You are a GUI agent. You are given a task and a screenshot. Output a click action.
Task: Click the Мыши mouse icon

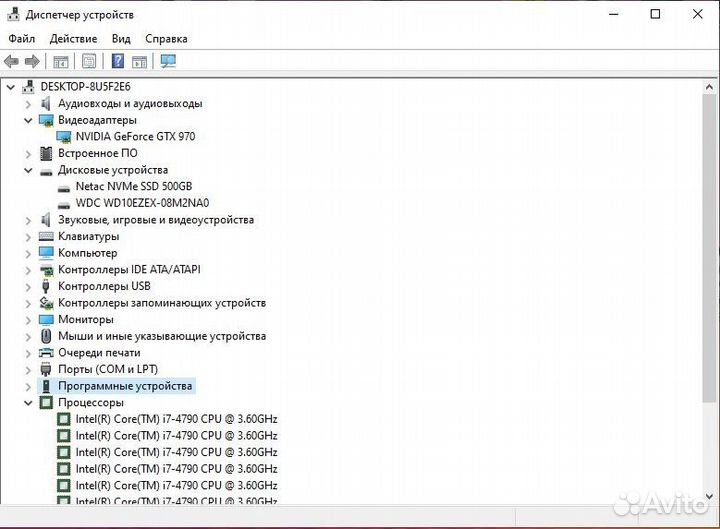click(46, 336)
